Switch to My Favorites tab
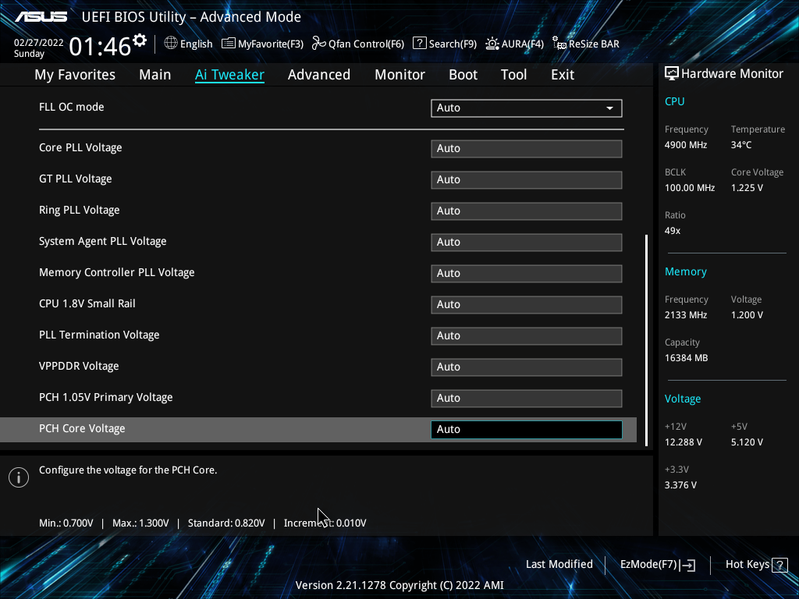This screenshot has height=599, width=799. pyautogui.click(x=75, y=75)
